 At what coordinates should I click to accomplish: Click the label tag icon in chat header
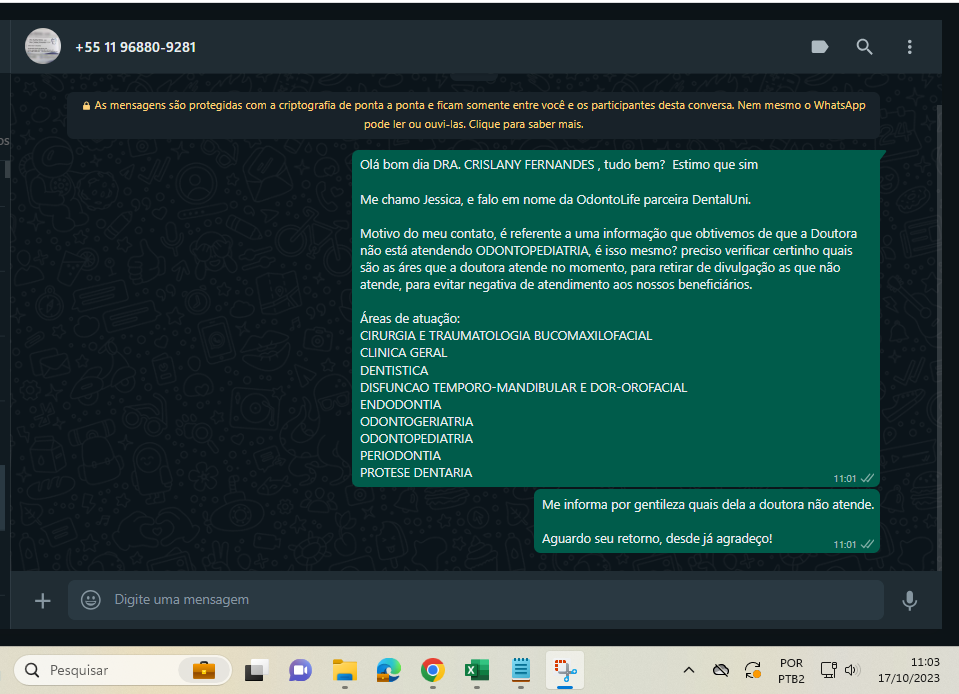click(x=820, y=46)
